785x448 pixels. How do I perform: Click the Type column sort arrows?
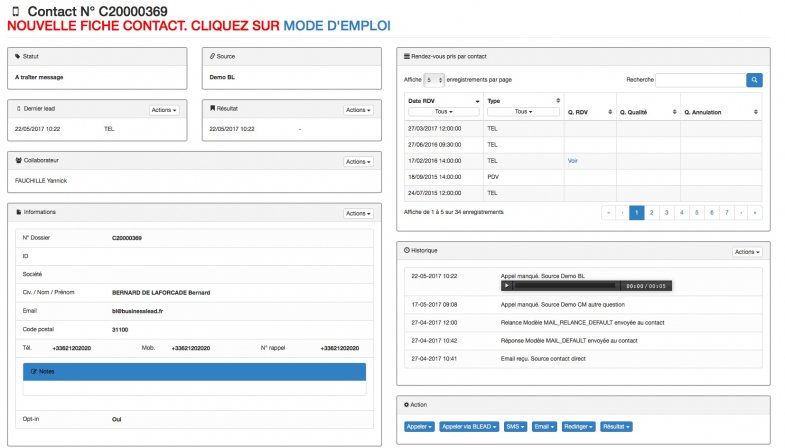(556, 100)
